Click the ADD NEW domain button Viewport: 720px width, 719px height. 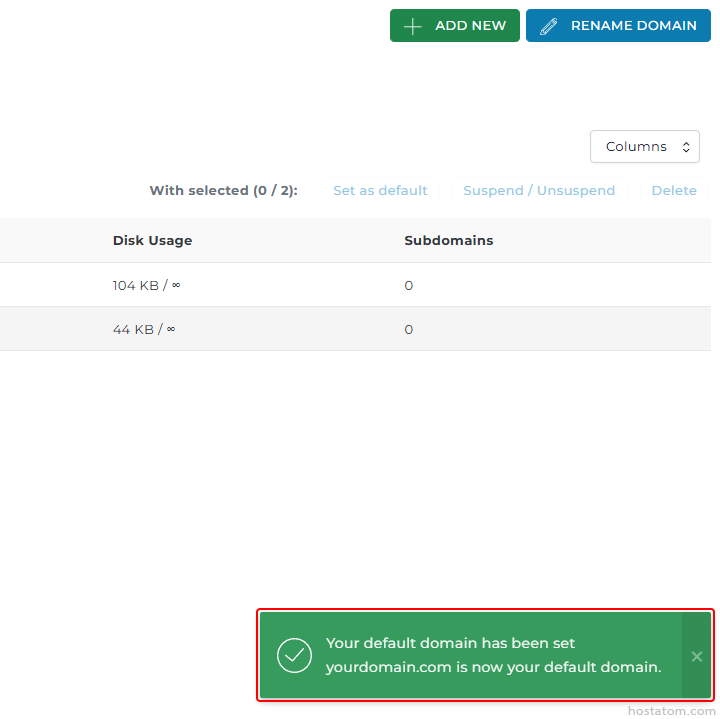click(455, 26)
